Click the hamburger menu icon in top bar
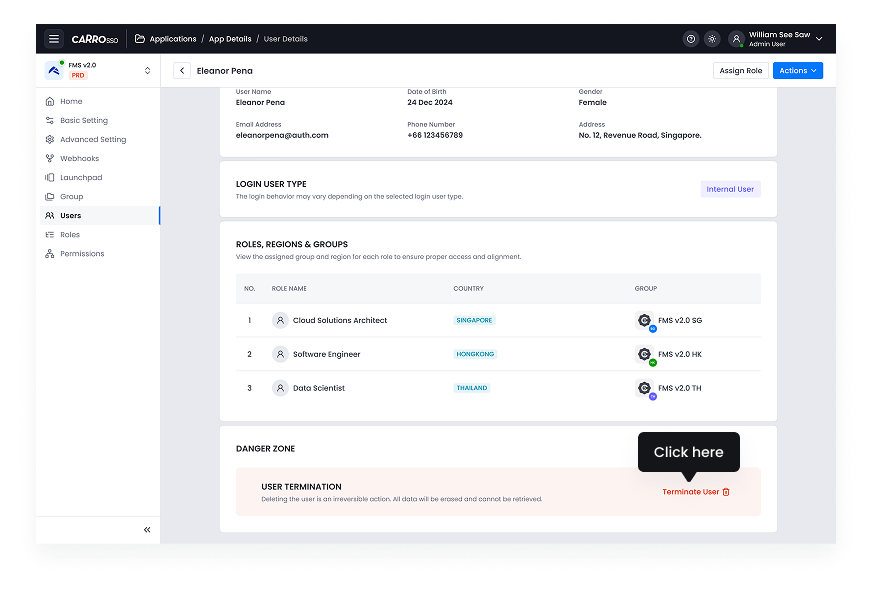Screen dimensions: 872x592 point(54,39)
